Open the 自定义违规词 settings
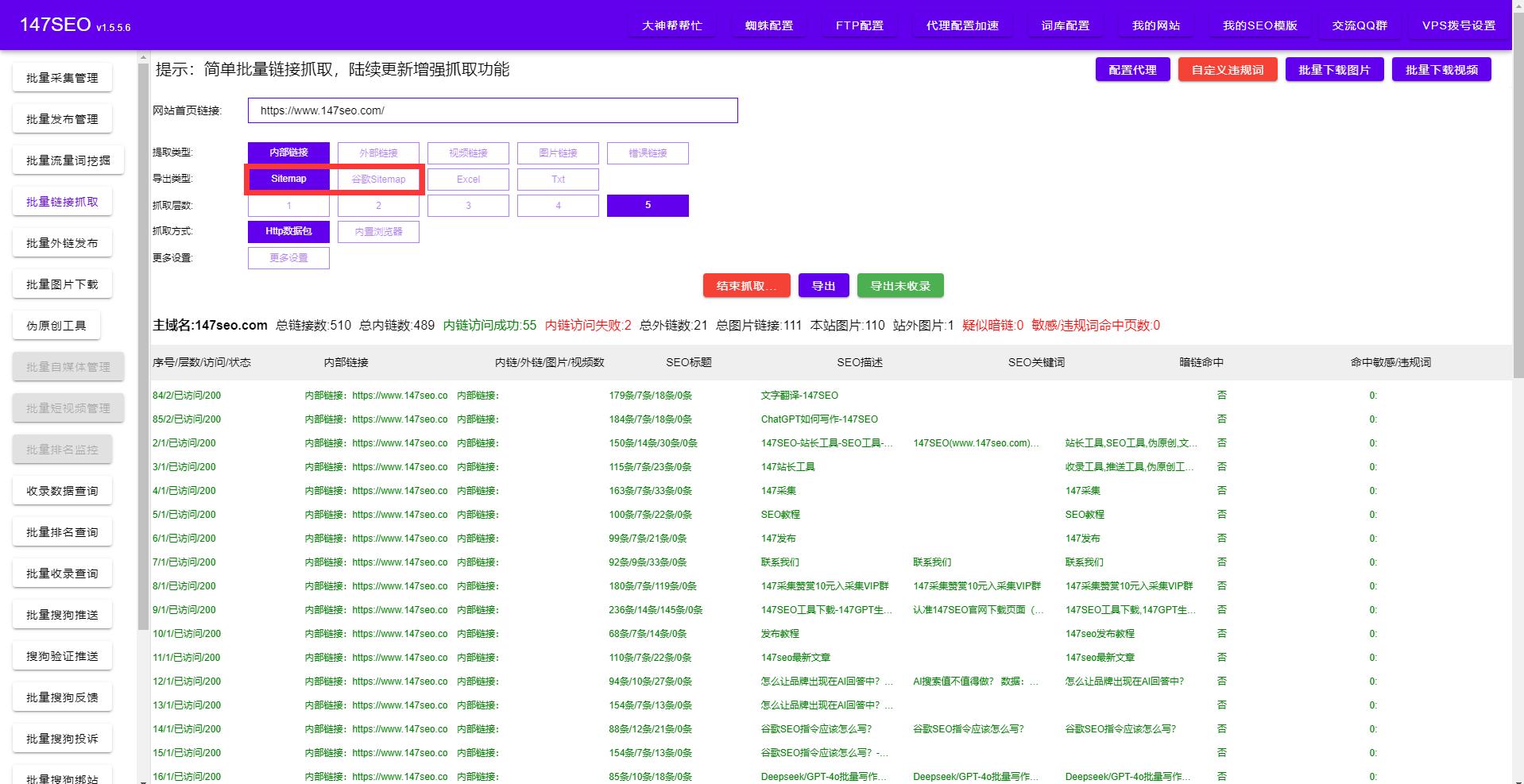The height and width of the screenshot is (784, 1524). [1227, 69]
